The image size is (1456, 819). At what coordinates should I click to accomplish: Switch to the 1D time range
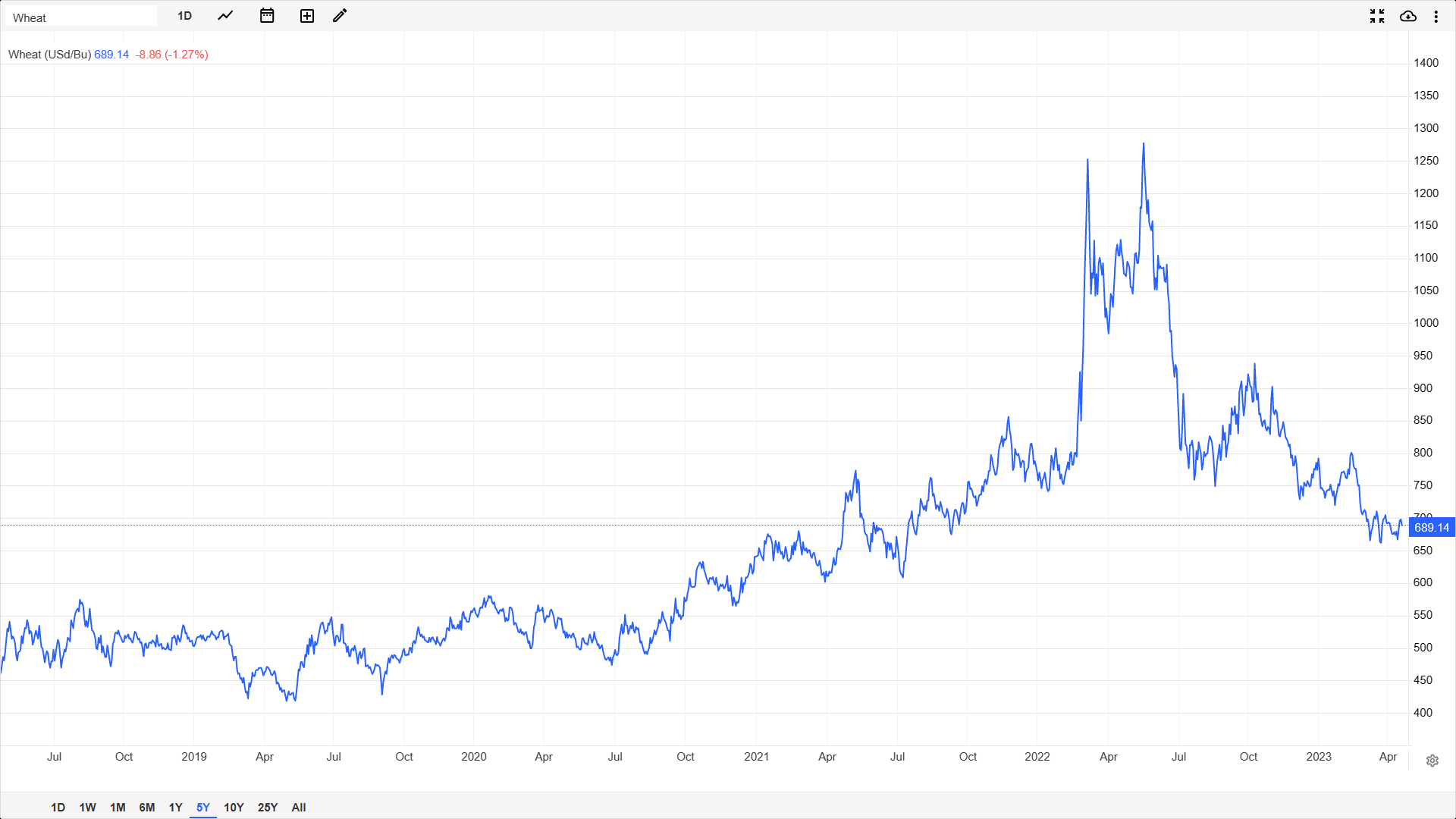pyautogui.click(x=58, y=807)
